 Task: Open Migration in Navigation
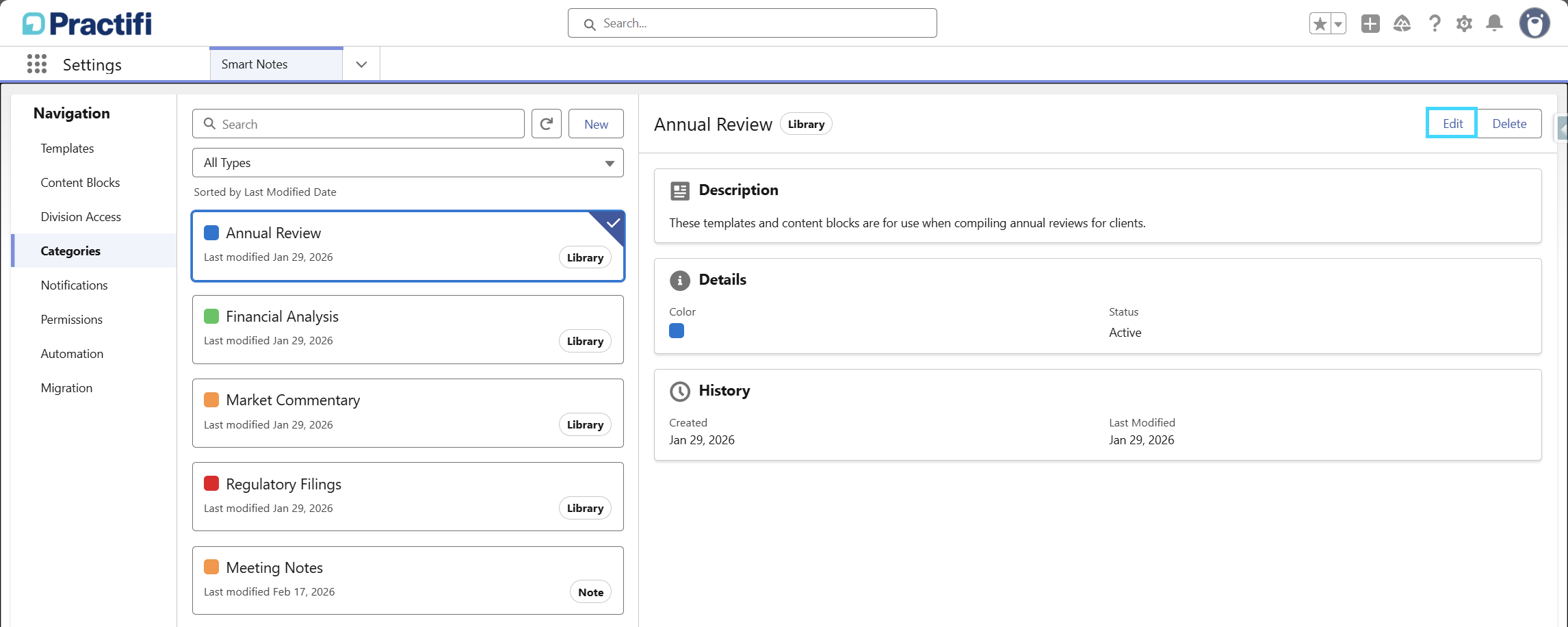(x=66, y=388)
